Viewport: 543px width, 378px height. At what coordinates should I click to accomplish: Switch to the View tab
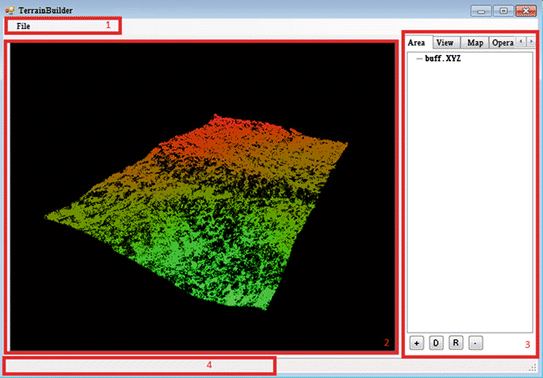tap(445, 43)
